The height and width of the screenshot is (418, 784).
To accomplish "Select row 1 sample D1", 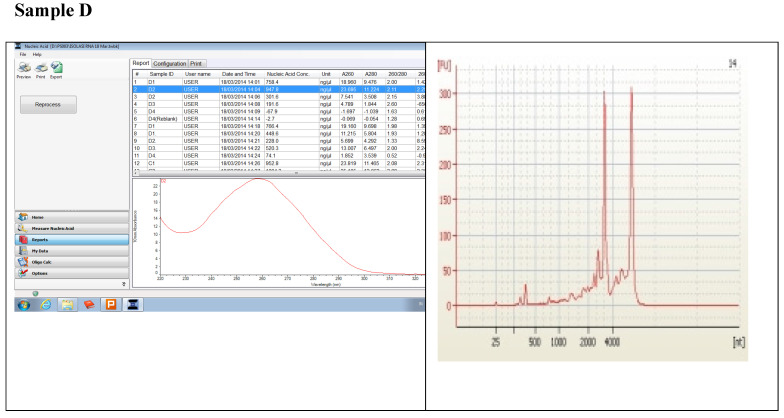I will pyautogui.click(x=278, y=82).
